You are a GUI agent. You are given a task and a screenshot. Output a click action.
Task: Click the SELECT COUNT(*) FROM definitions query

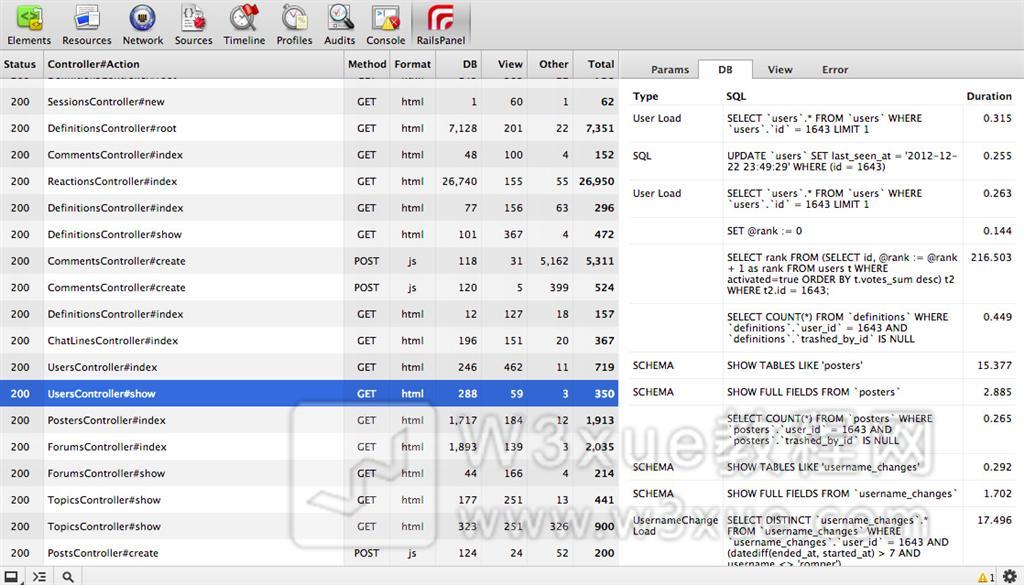point(837,328)
